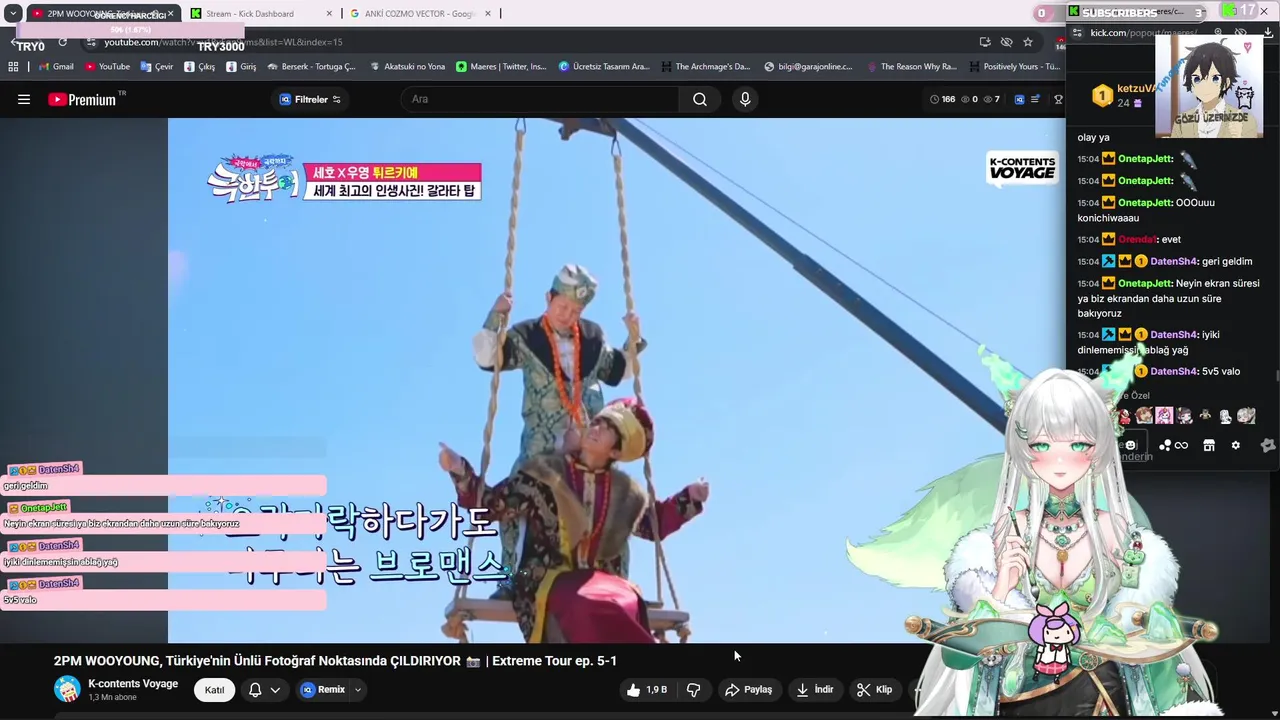Reload the YouTube page
The height and width of the screenshot is (720, 1280).
click(x=62, y=42)
